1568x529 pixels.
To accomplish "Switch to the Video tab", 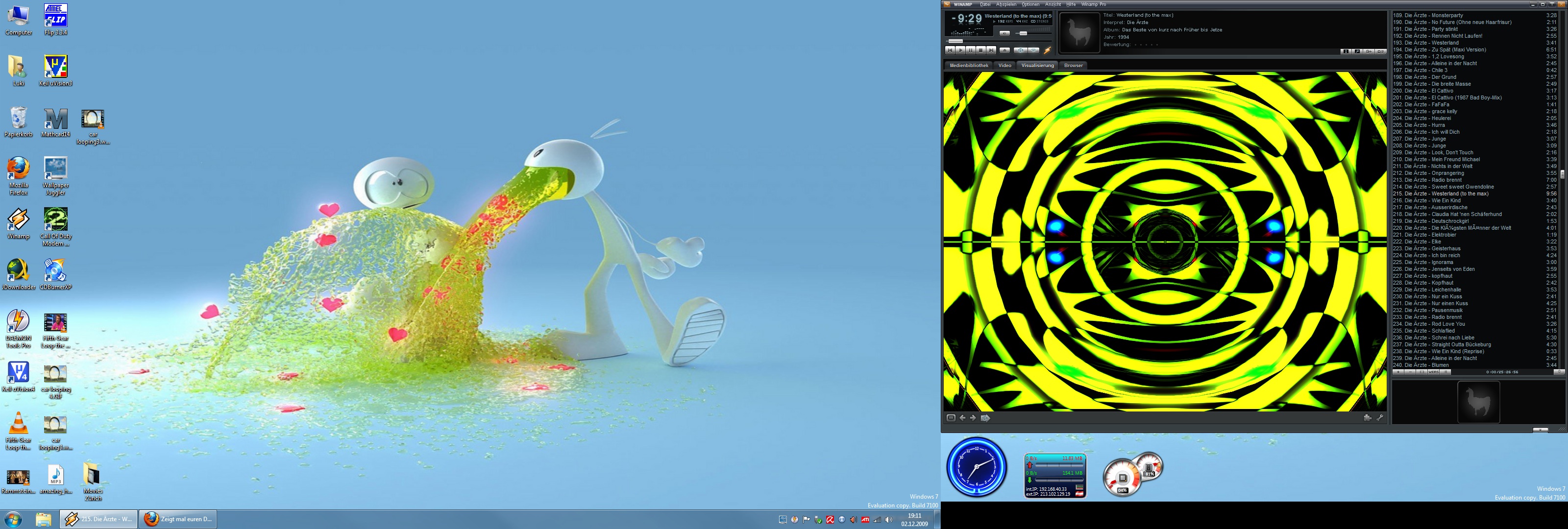I will [1005, 65].
